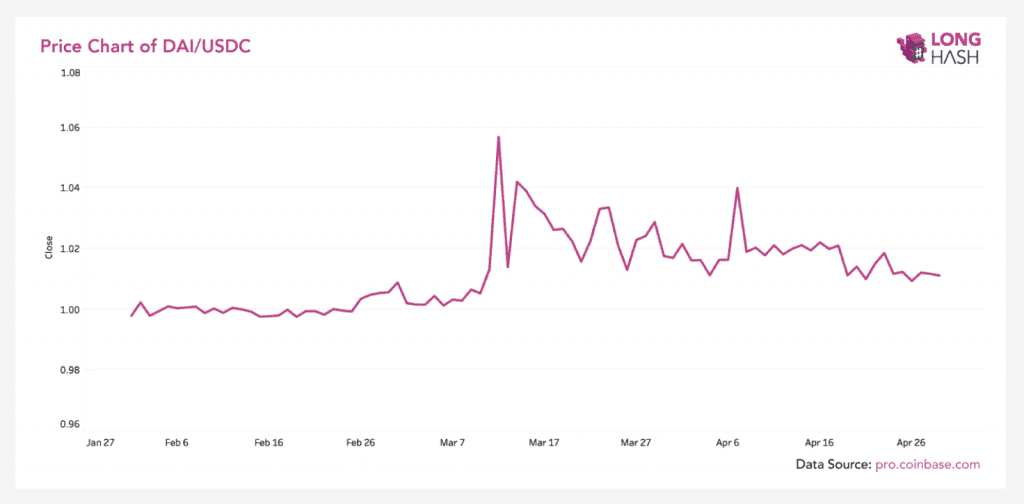Select the Mar 7 date label
The height and width of the screenshot is (504, 1024).
(452, 441)
